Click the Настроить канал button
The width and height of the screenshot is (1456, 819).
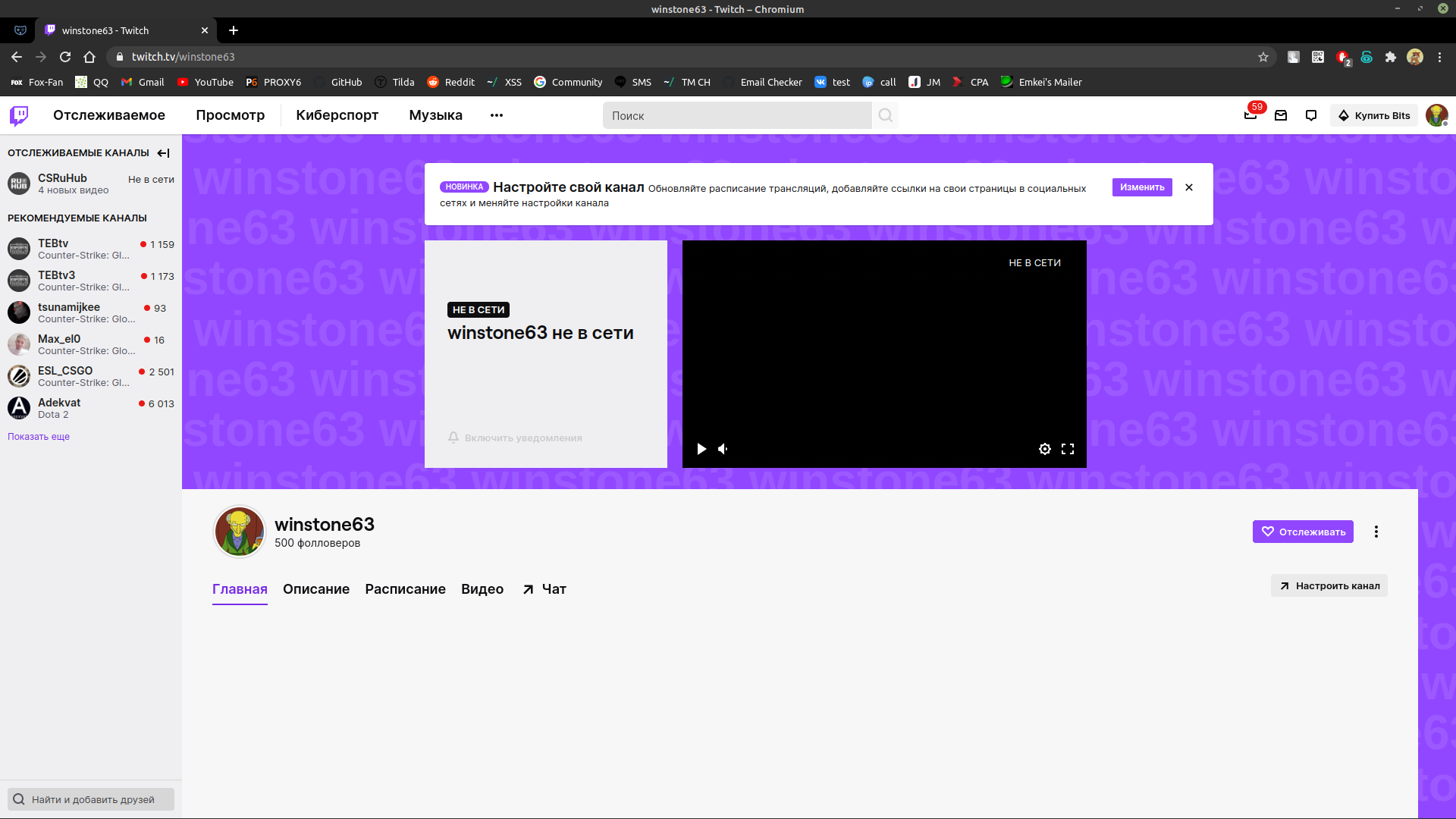pos(1329,585)
